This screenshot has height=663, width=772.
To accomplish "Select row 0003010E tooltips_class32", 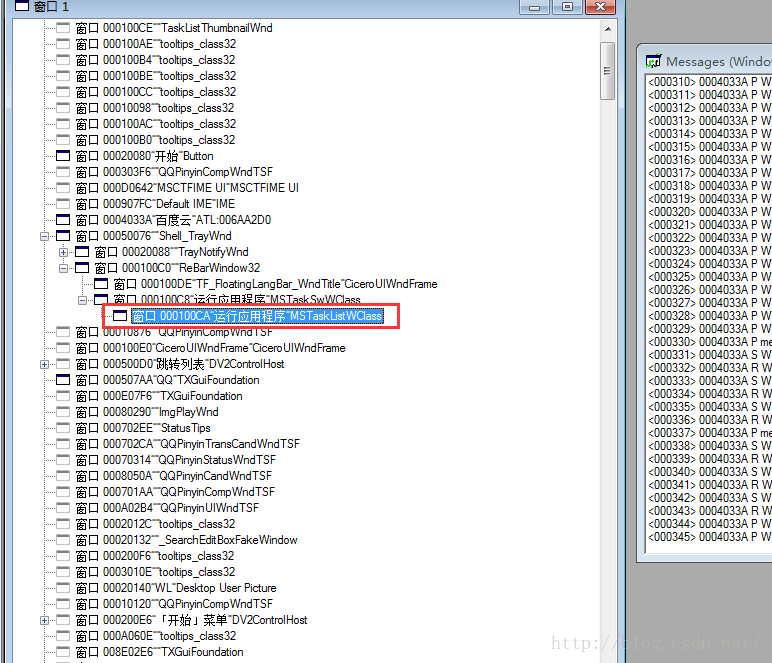I will (155, 572).
